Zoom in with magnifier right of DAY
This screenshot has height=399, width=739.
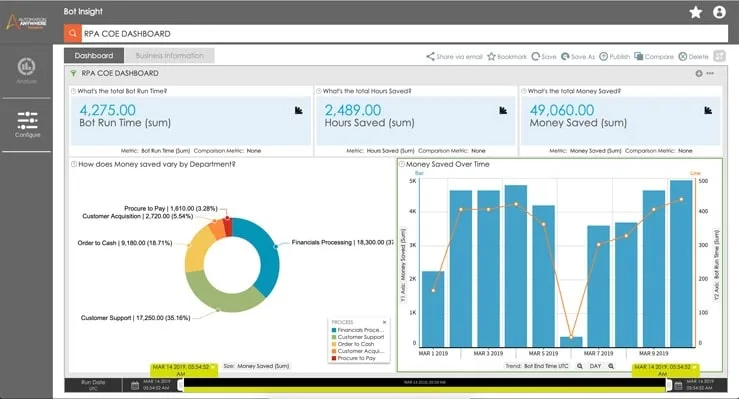click(611, 366)
